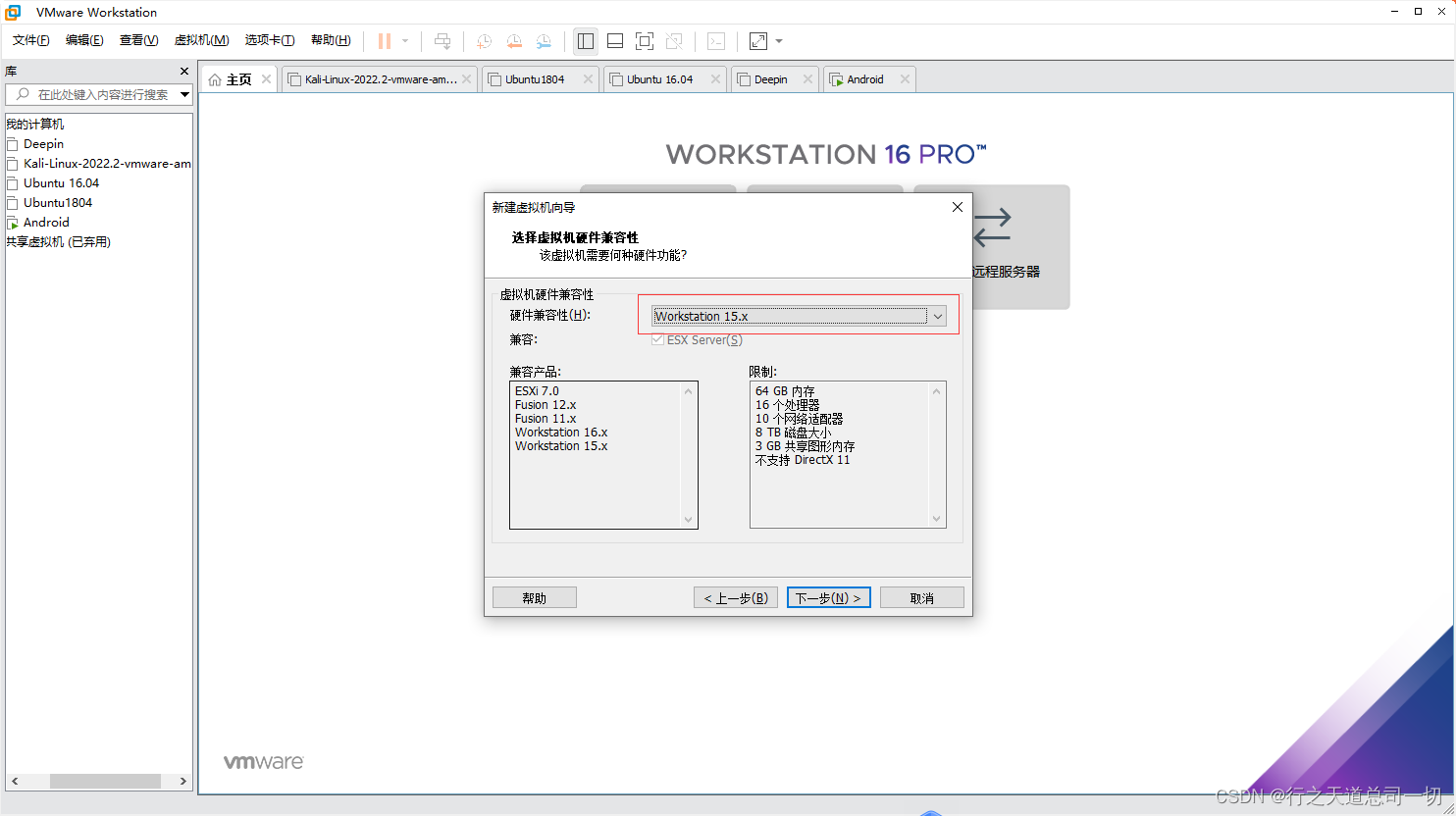This screenshot has width=1456, height=816.
Task: Click 64 GB 内存 in limits list
Action: point(785,390)
